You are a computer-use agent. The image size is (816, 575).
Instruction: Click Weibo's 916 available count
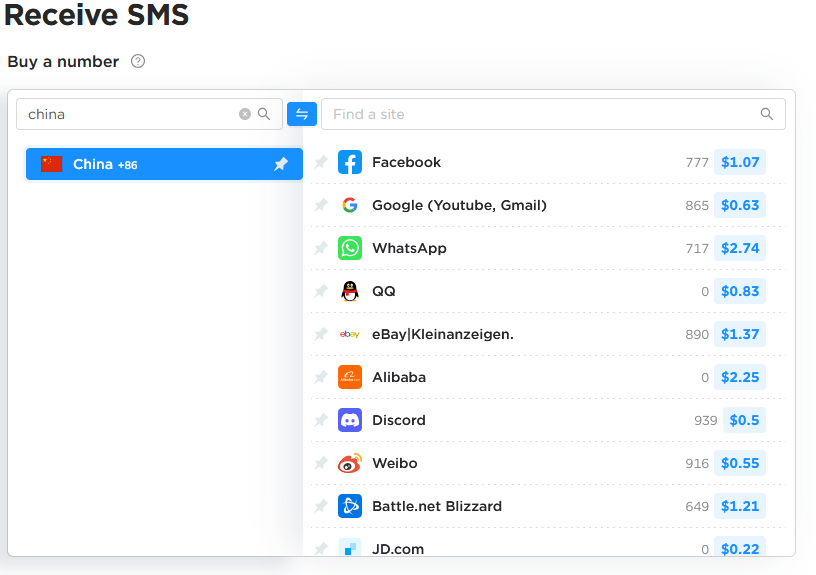click(697, 464)
